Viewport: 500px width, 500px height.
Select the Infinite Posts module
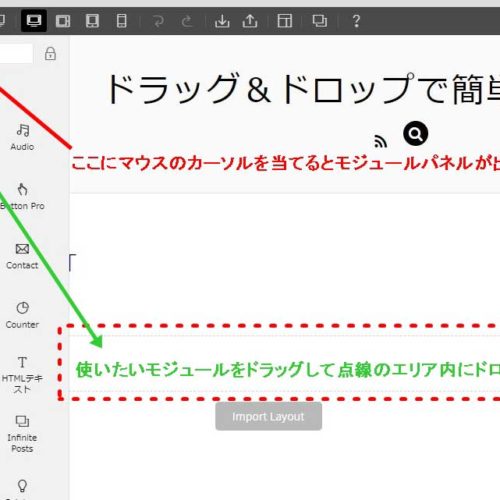(x=22, y=434)
